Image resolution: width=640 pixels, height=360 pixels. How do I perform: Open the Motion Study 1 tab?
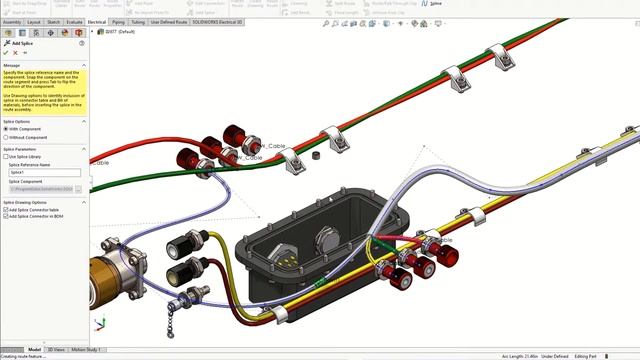86,350
